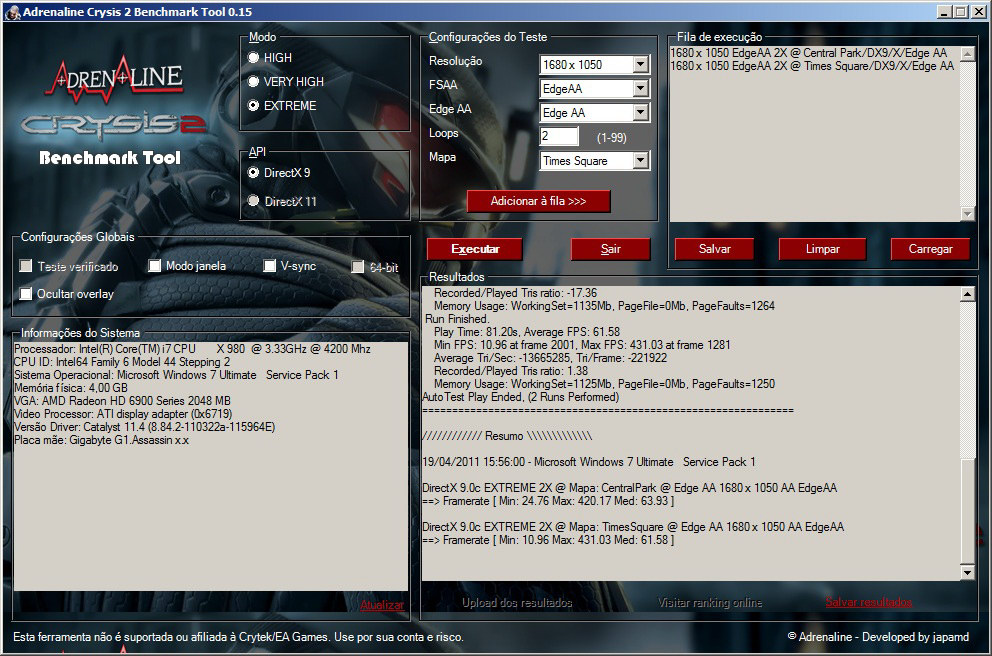Open the FSAA dropdown list

pos(640,89)
